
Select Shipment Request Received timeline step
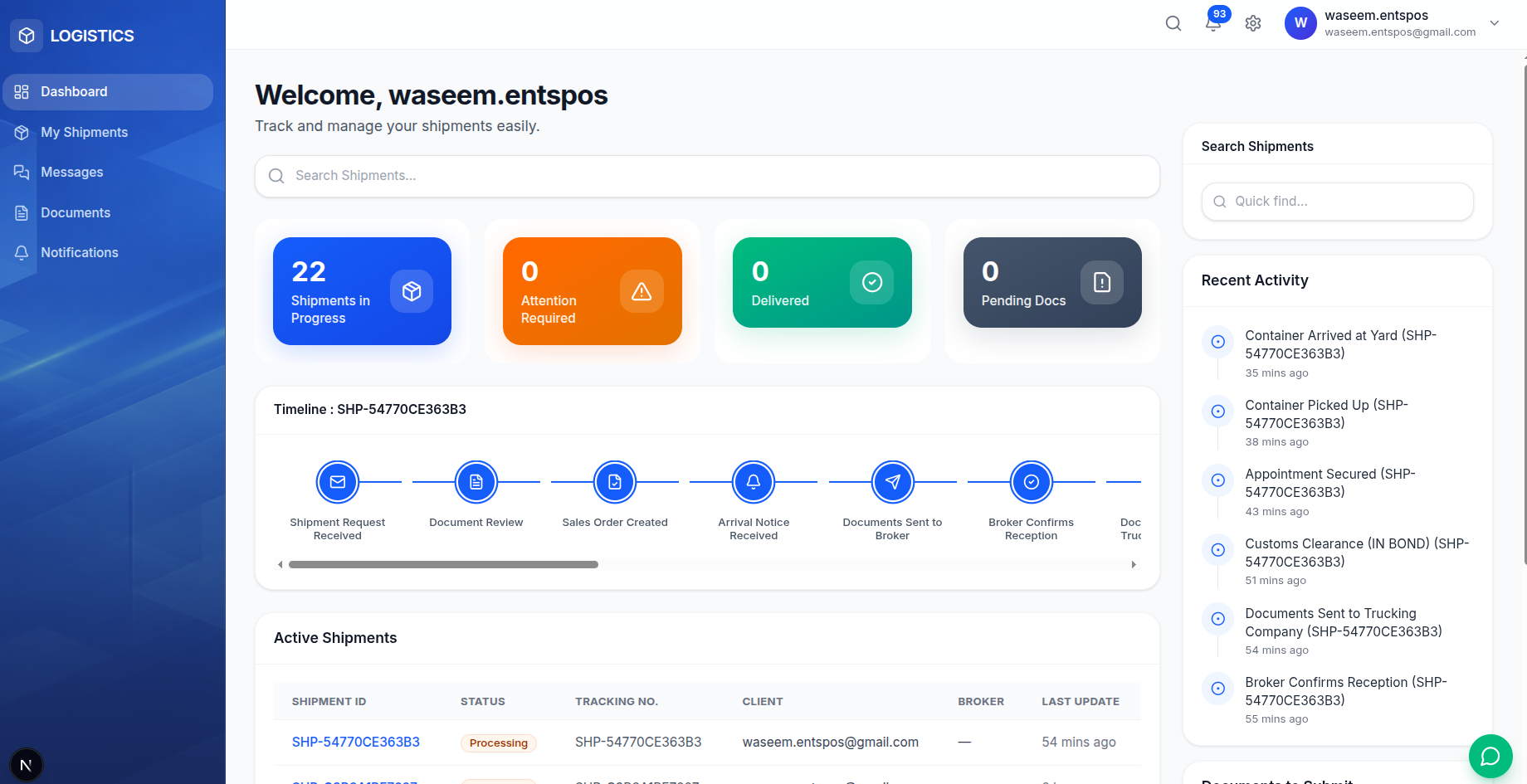pyautogui.click(x=338, y=482)
